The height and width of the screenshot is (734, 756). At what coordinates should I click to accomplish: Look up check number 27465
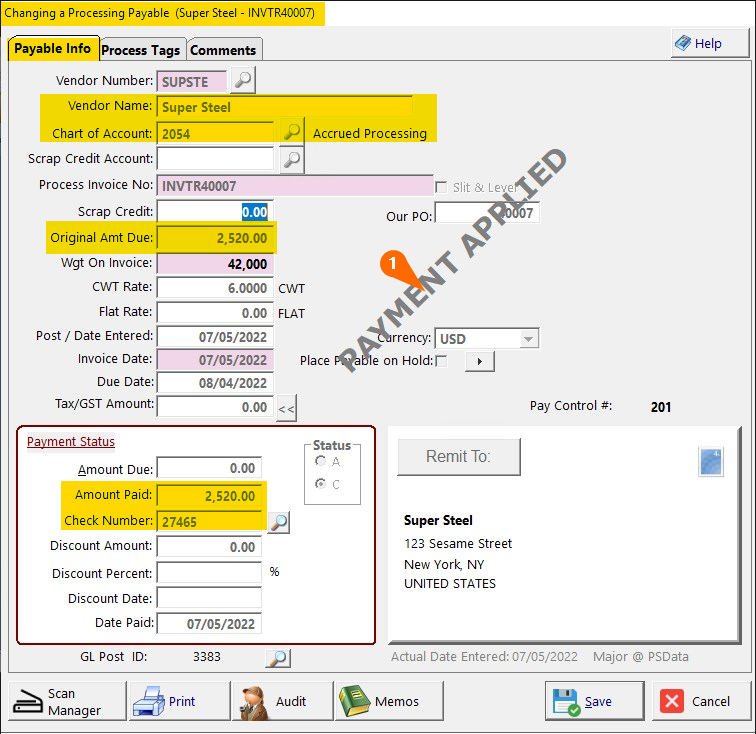coord(279,522)
